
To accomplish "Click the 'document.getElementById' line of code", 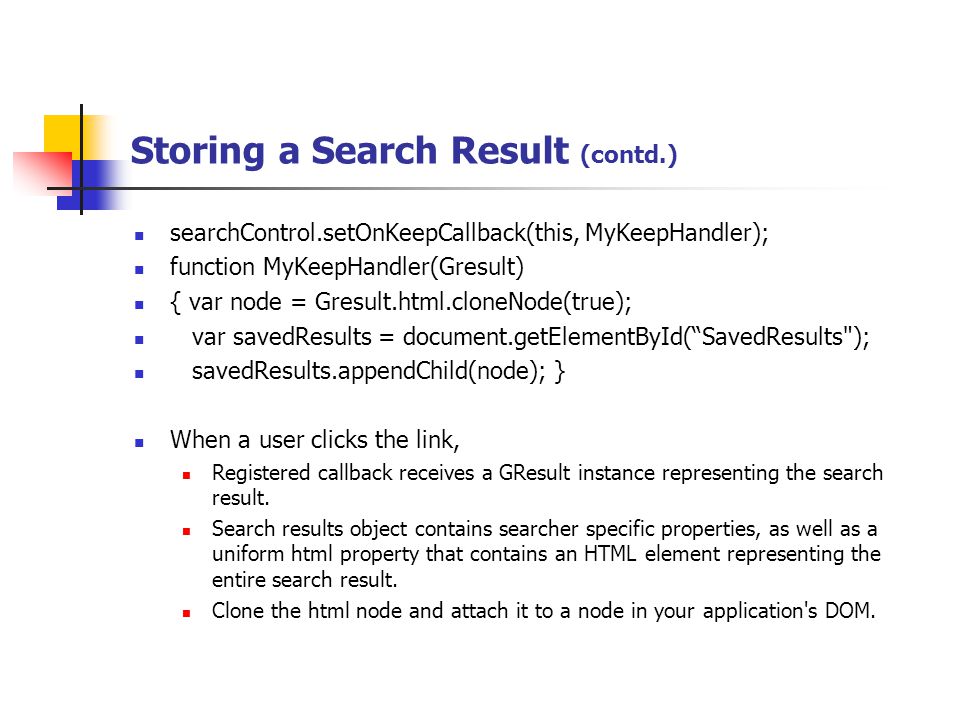I will pyautogui.click(x=530, y=337).
